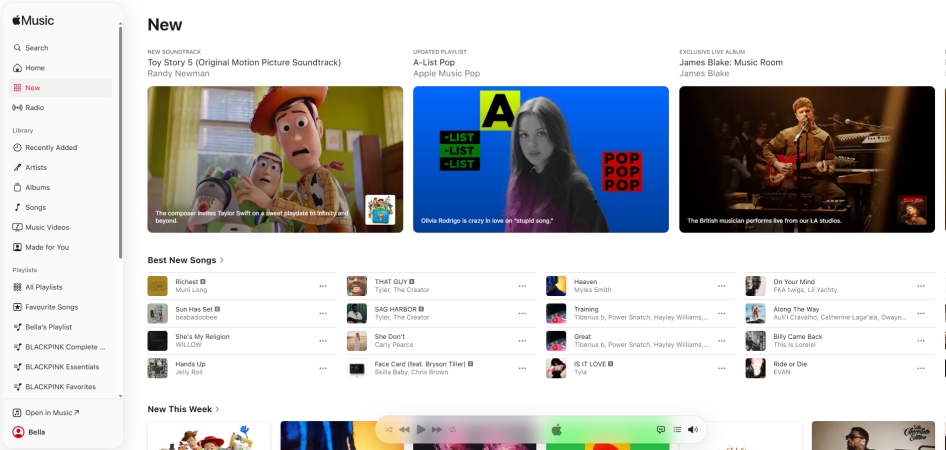Click Open in Music link
The image size is (946, 450).
46,413
